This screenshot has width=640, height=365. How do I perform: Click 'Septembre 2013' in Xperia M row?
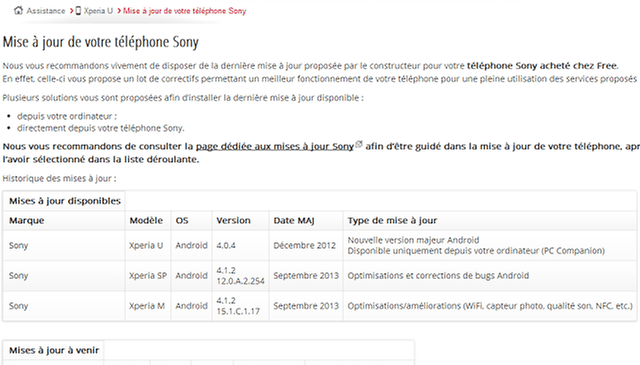[306, 306]
